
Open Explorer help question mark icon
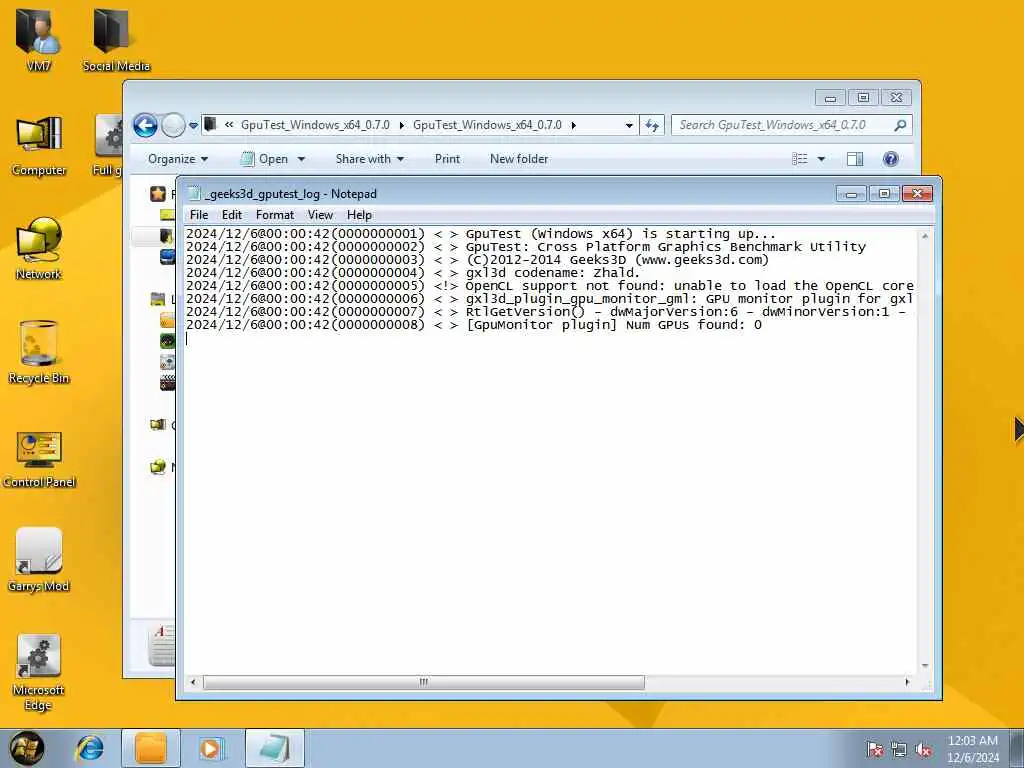(x=890, y=159)
